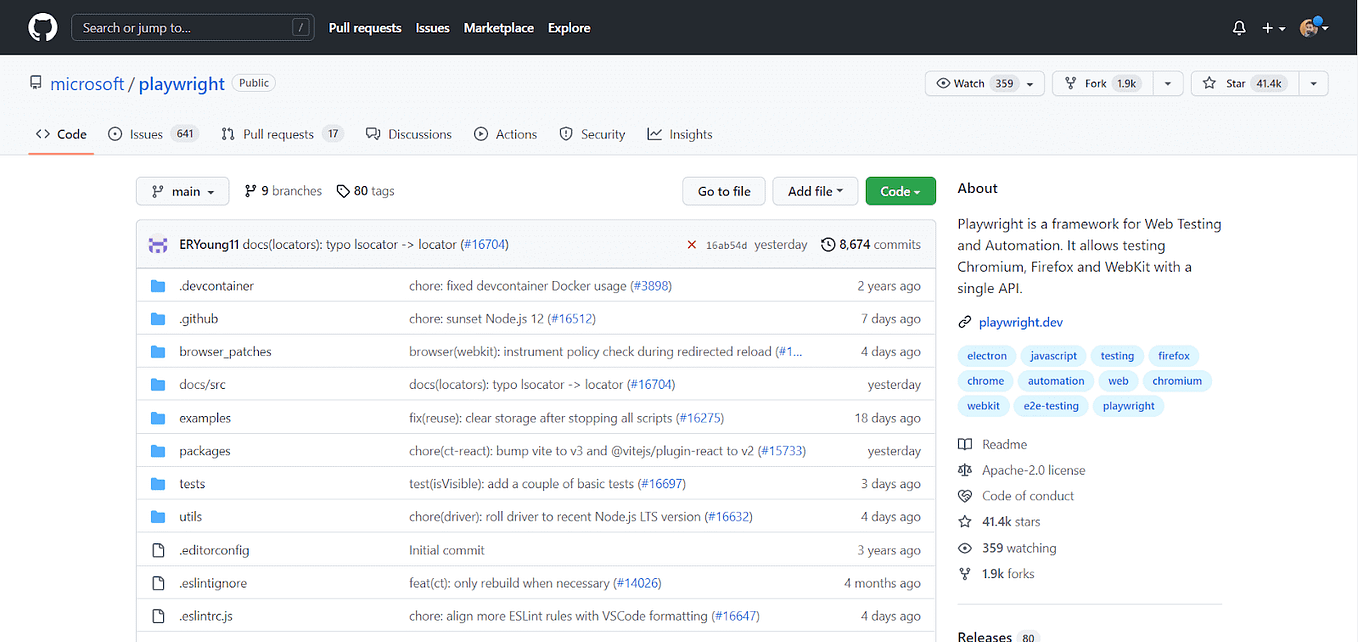Open the GitHub home logo
1358x642 pixels.
[41, 27]
